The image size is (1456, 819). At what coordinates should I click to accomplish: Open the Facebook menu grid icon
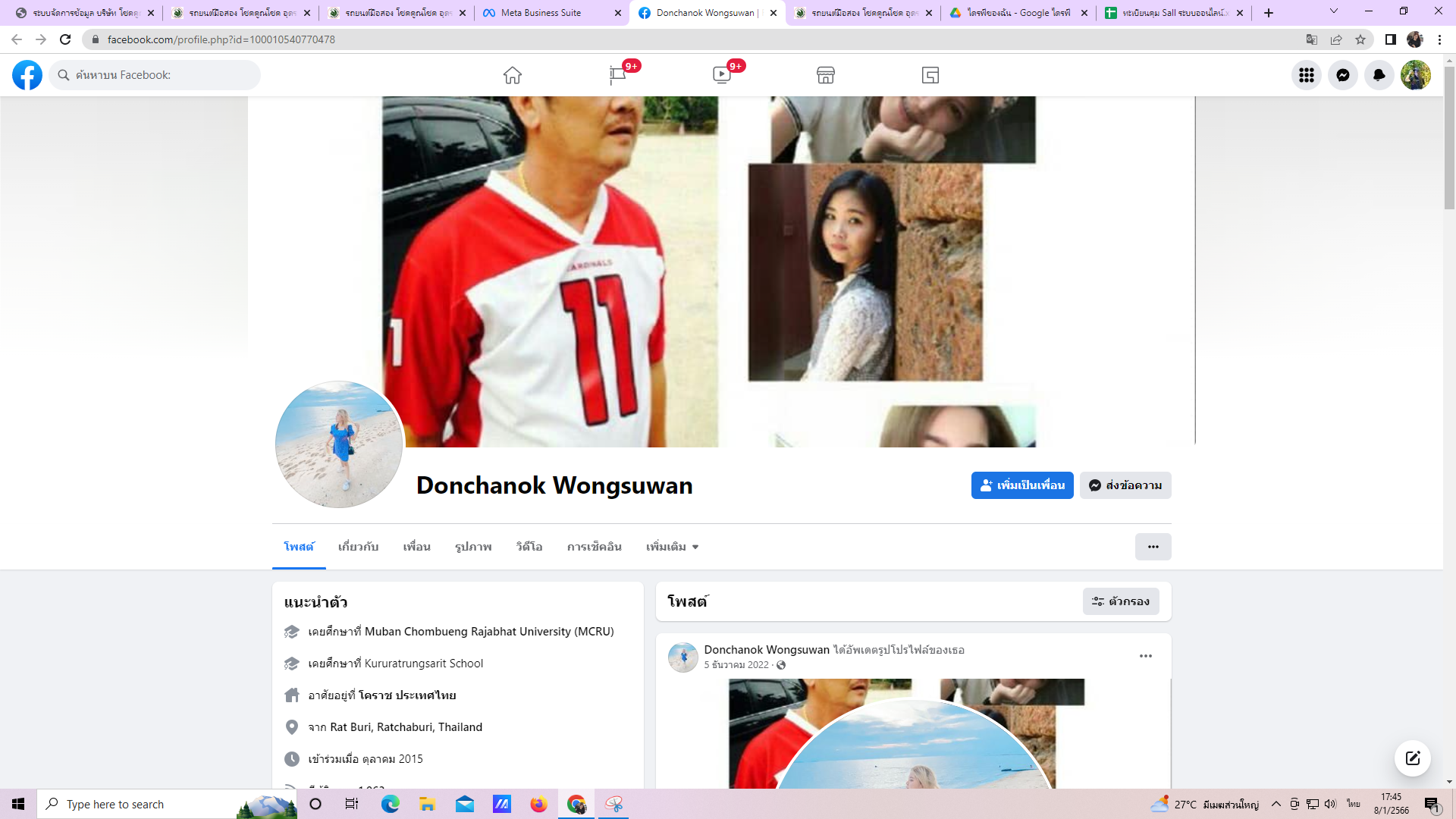point(1306,75)
